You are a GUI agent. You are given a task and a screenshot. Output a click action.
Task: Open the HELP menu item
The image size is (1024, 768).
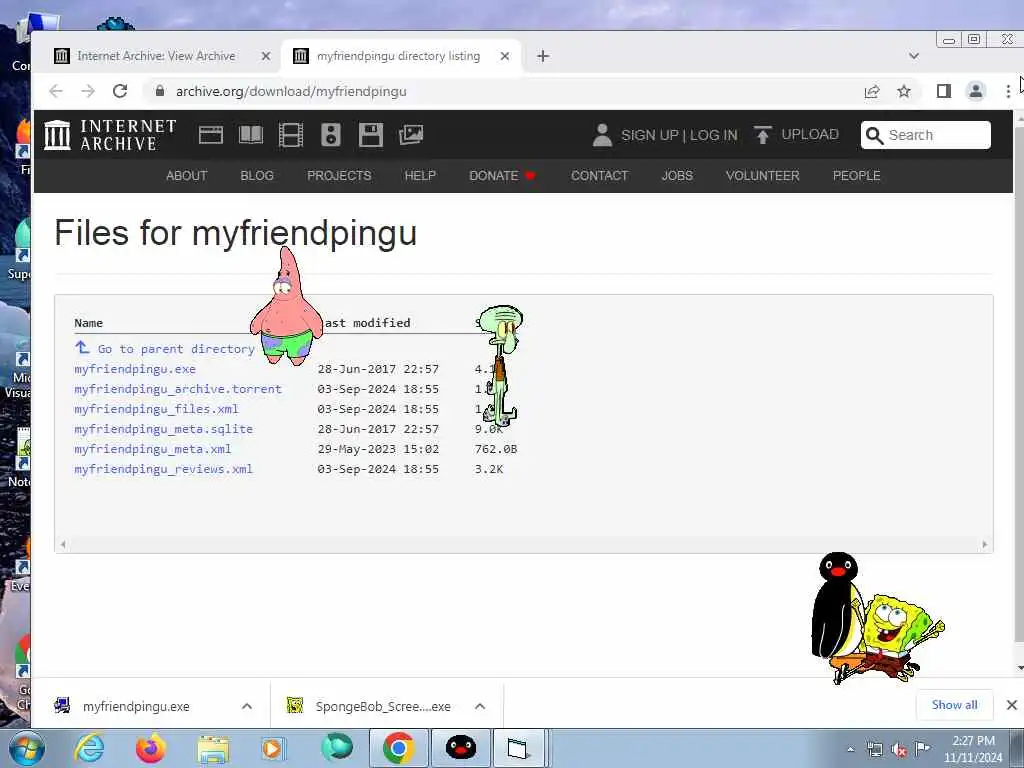[420, 176]
